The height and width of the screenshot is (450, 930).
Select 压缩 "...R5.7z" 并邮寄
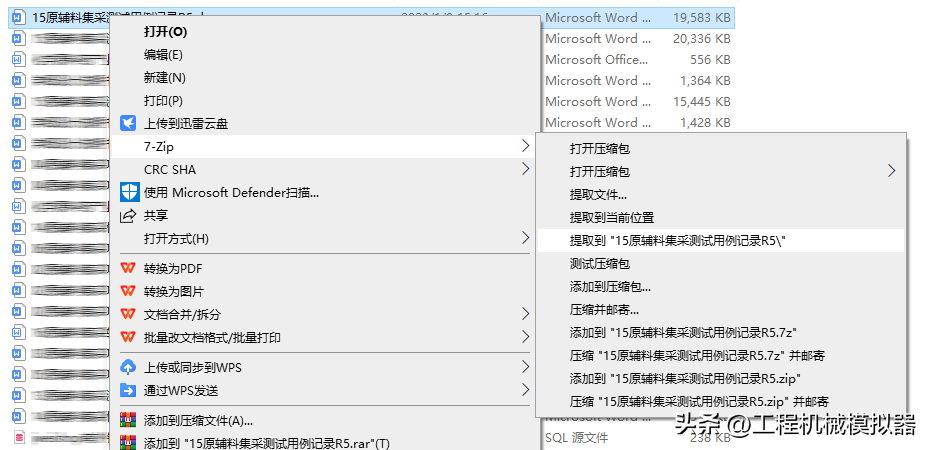[698, 356]
